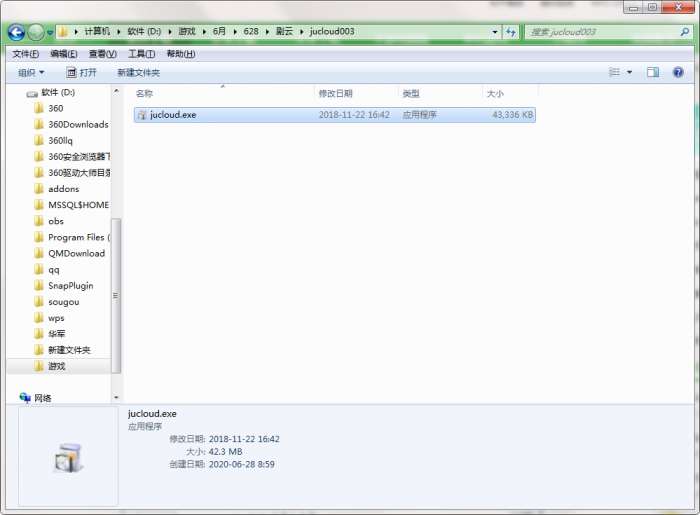Screen dimensions: 700x515
Task: Click the 628 breadcrumb segment
Action: pyautogui.click(x=251, y=32)
